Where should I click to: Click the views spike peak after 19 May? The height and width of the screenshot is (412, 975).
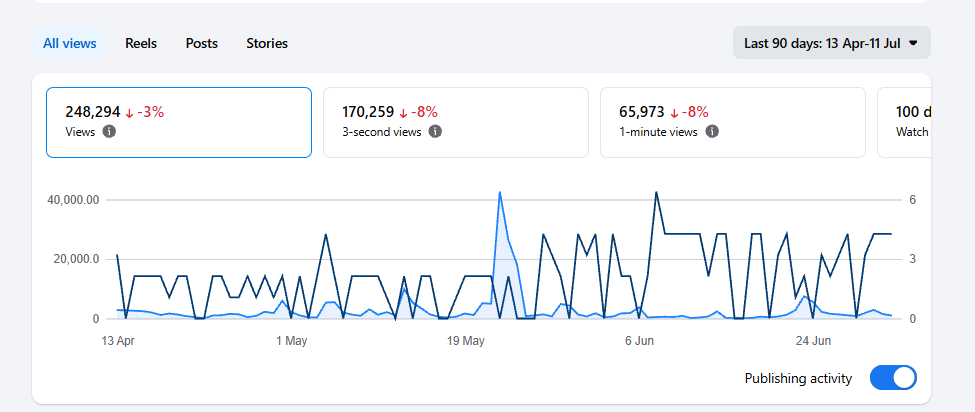(499, 192)
